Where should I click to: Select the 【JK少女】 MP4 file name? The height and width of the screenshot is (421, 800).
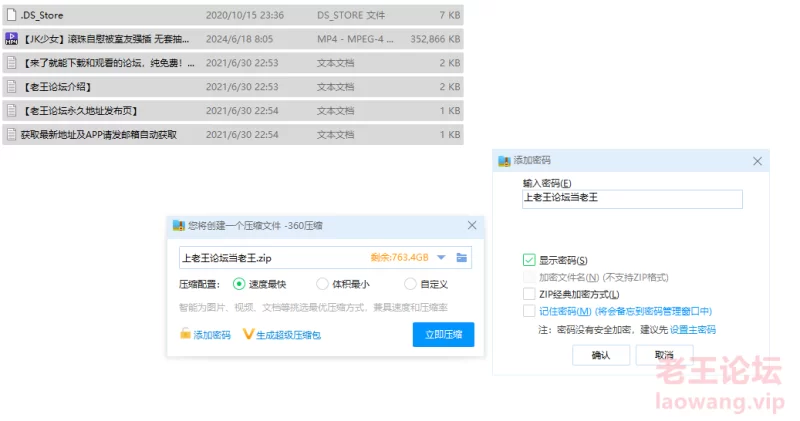point(106,39)
